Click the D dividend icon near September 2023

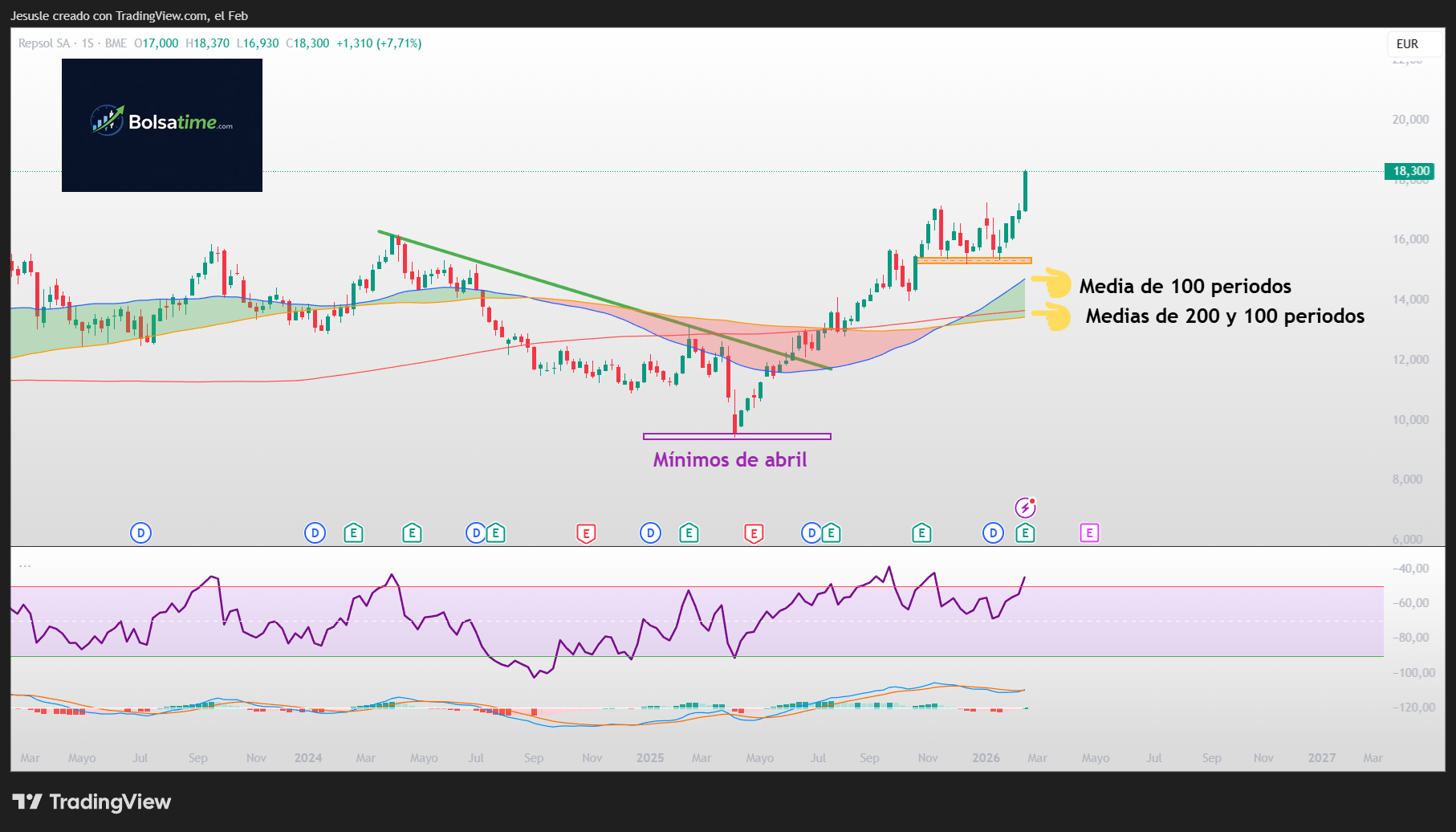(140, 532)
